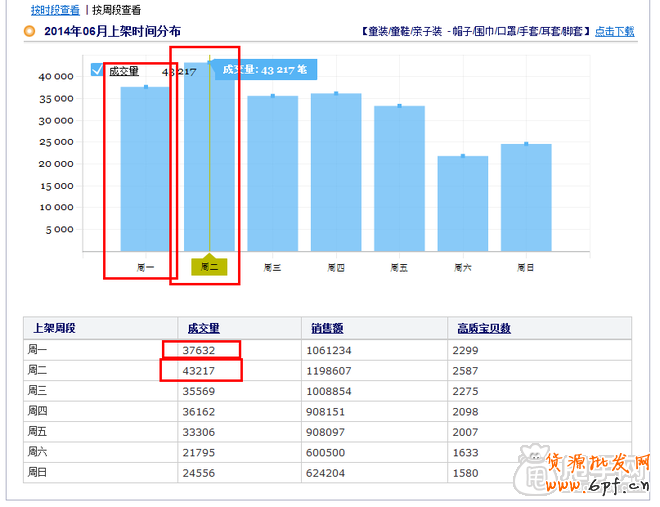Click the highlighted 周二 axis label

(209, 267)
